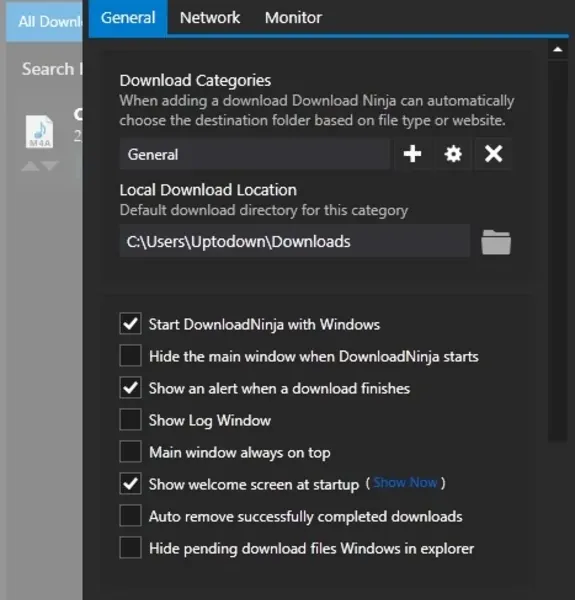Enable Auto remove completed downloads
The image size is (575, 600).
130,515
